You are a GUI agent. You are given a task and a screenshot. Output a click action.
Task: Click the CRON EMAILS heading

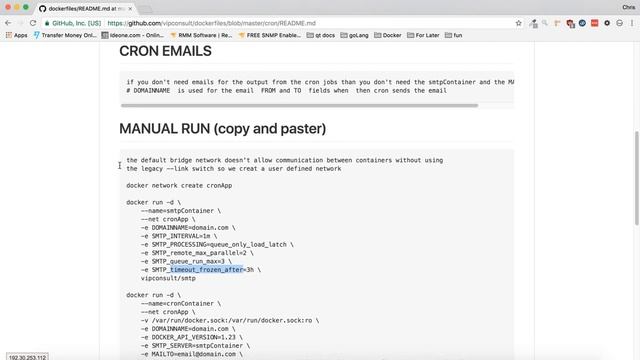click(165, 51)
